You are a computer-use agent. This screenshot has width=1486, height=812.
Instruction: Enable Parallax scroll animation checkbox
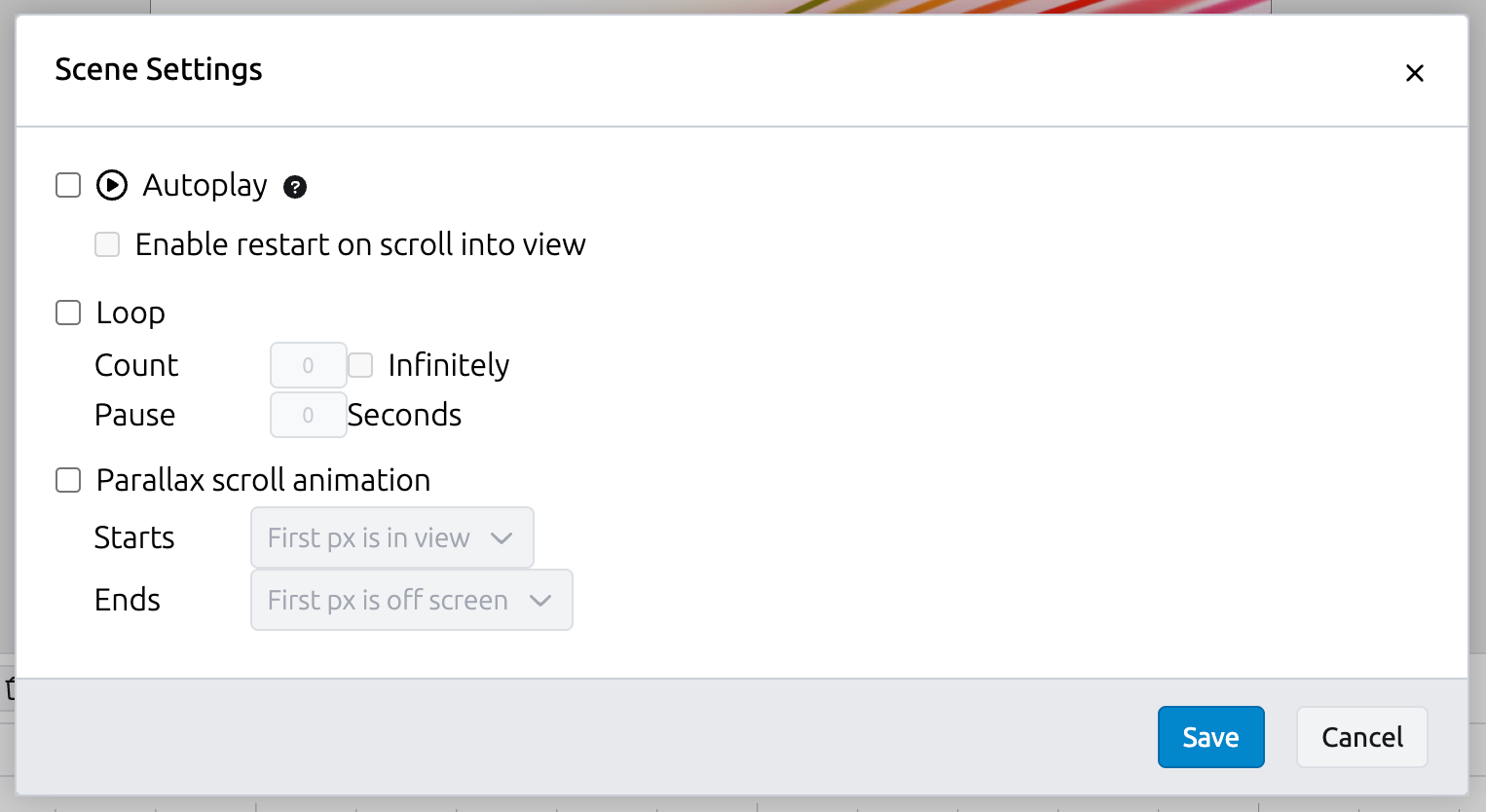[68, 480]
